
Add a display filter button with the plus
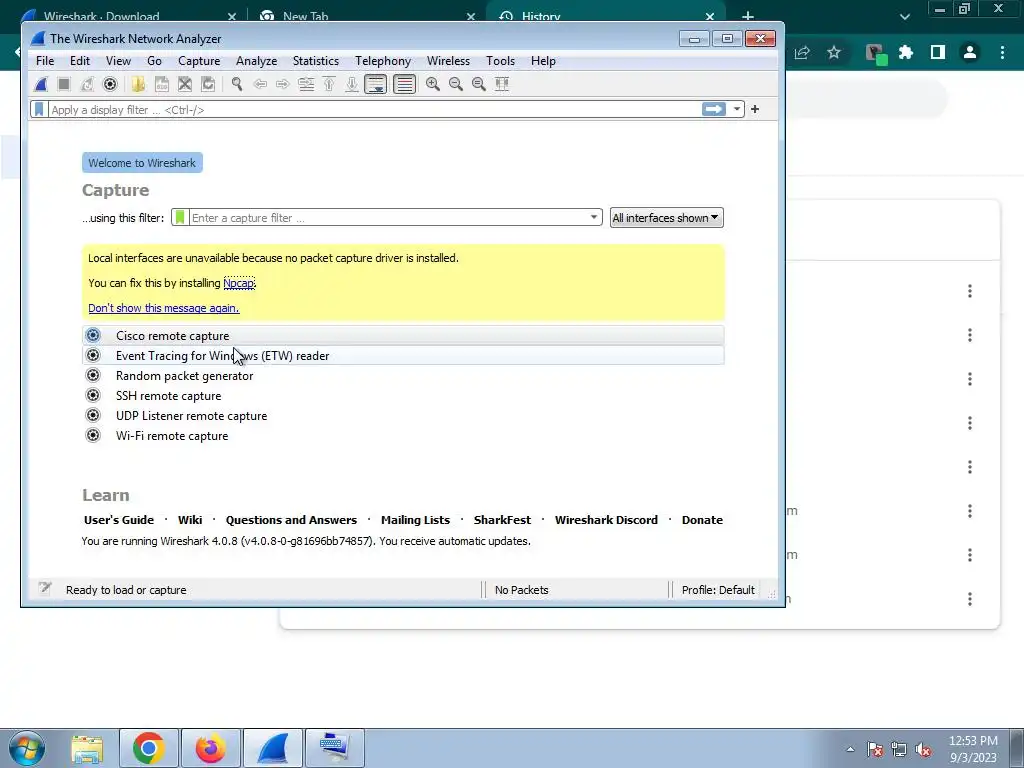755,109
